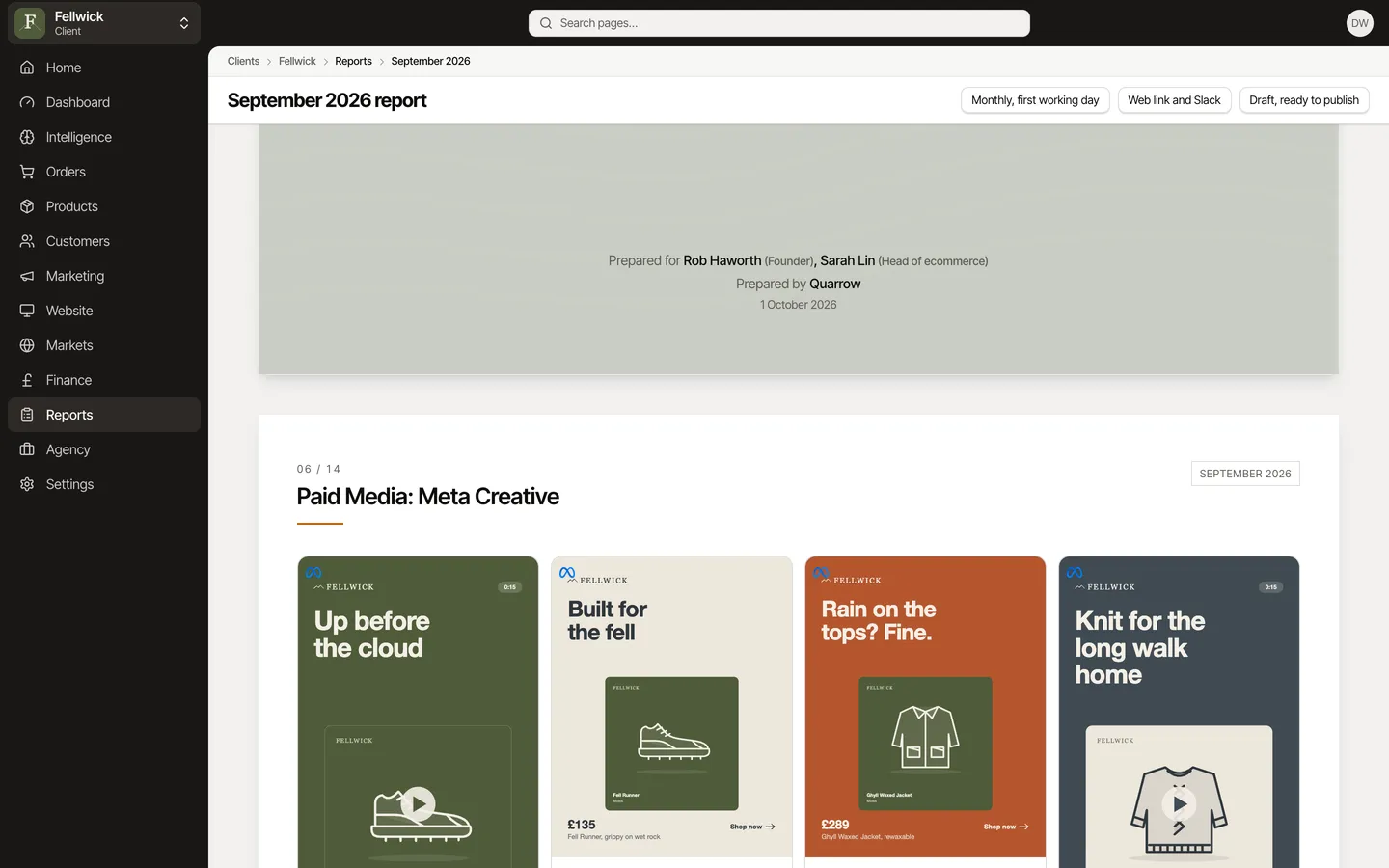Open Products box icon
The width and height of the screenshot is (1389, 868).
(27, 206)
